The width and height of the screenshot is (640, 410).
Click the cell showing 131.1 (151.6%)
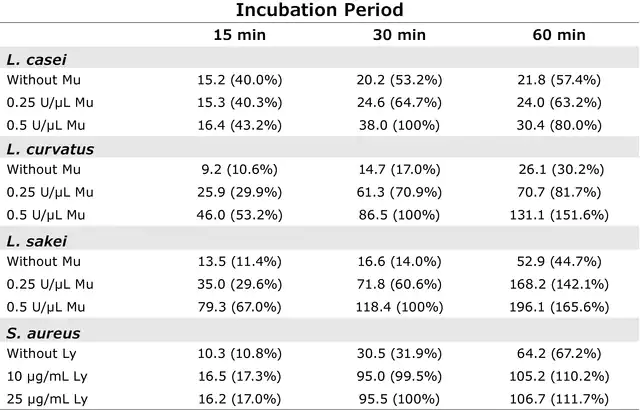pos(557,216)
